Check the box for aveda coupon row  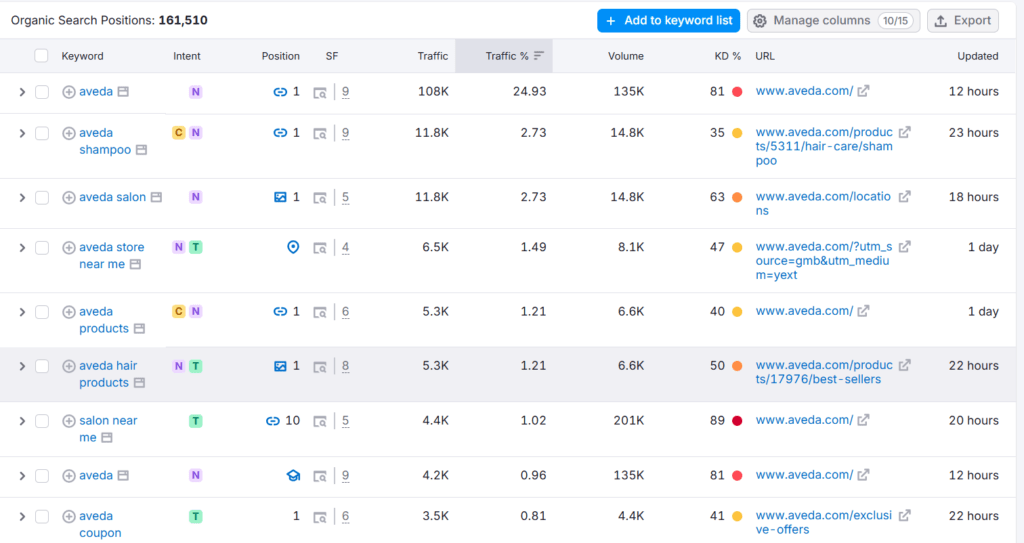[x=42, y=517]
